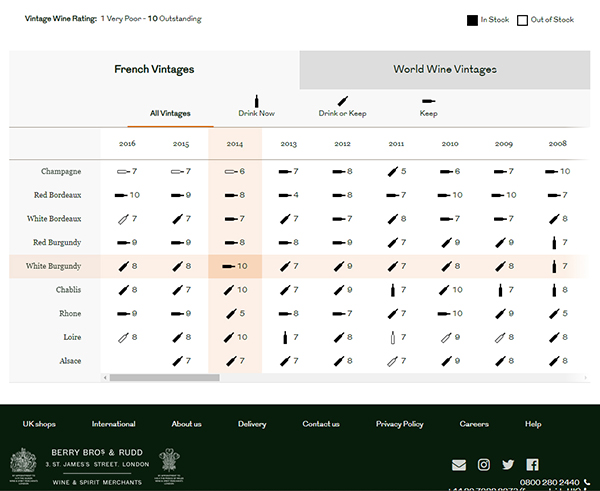The image size is (600, 491).
Task: Open the Delivery footer link
Action: (252, 424)
